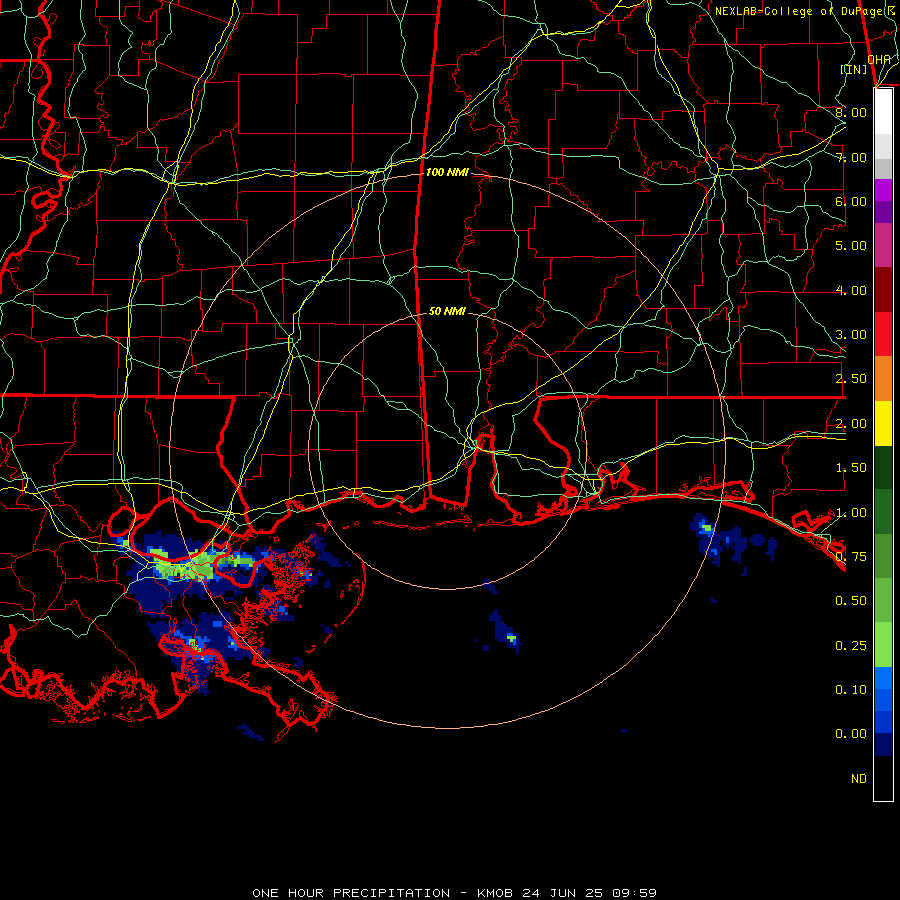The height and width of the screenshot is (900, 900).
Task: Click the 6.00 legend value
Action: coord(851,201)
